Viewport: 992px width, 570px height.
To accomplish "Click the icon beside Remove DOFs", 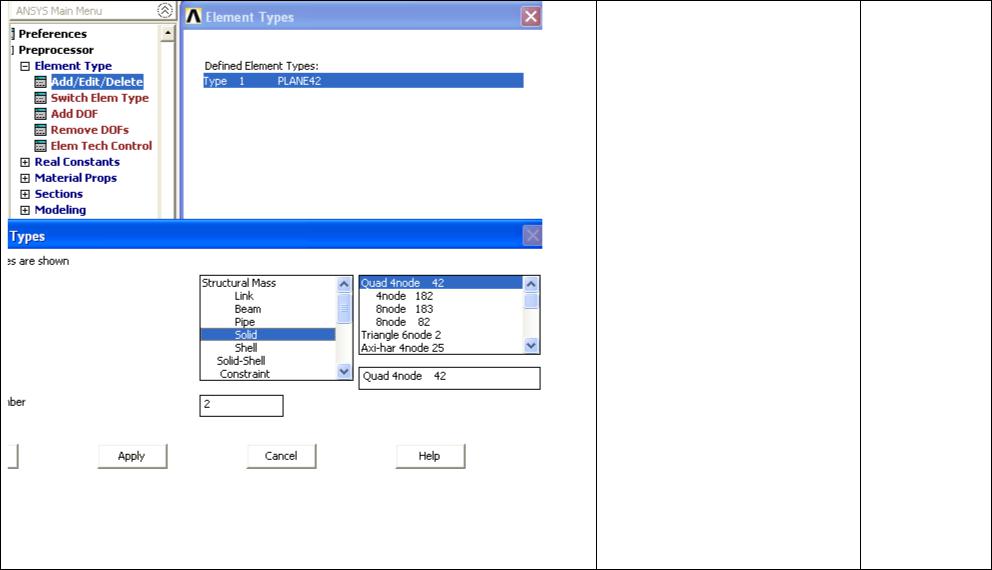I will pyautogui.click(x=40, y=130).
